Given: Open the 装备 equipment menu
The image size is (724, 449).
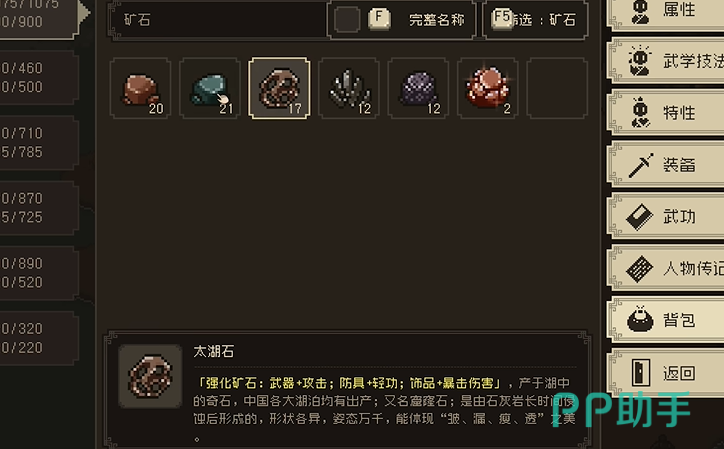Looking at the screenshot, I should click(667, 165).
